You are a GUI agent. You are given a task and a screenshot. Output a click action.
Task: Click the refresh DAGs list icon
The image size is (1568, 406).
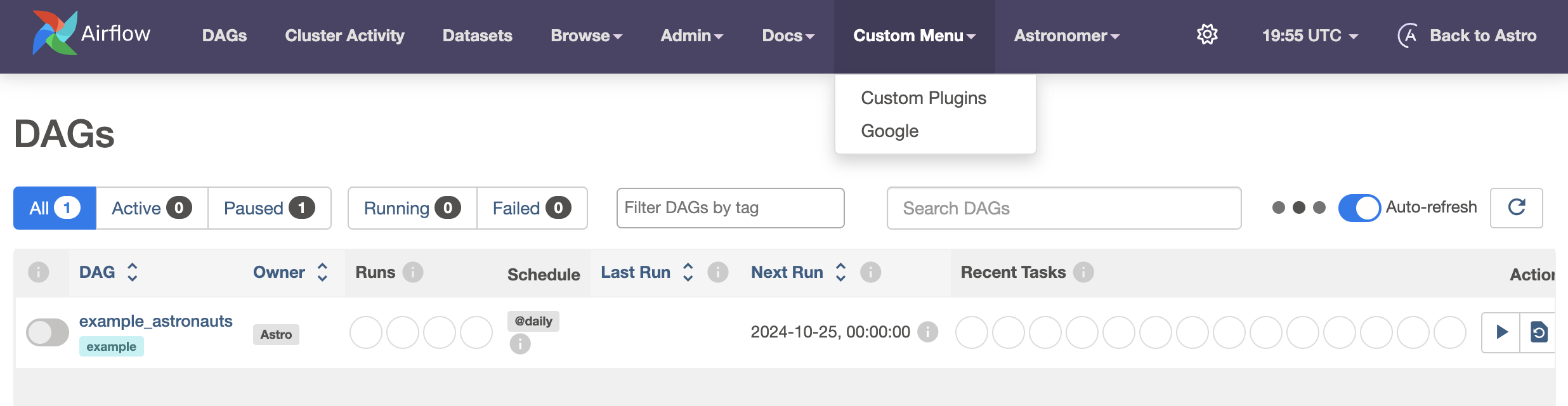[x=1517, y=207]
